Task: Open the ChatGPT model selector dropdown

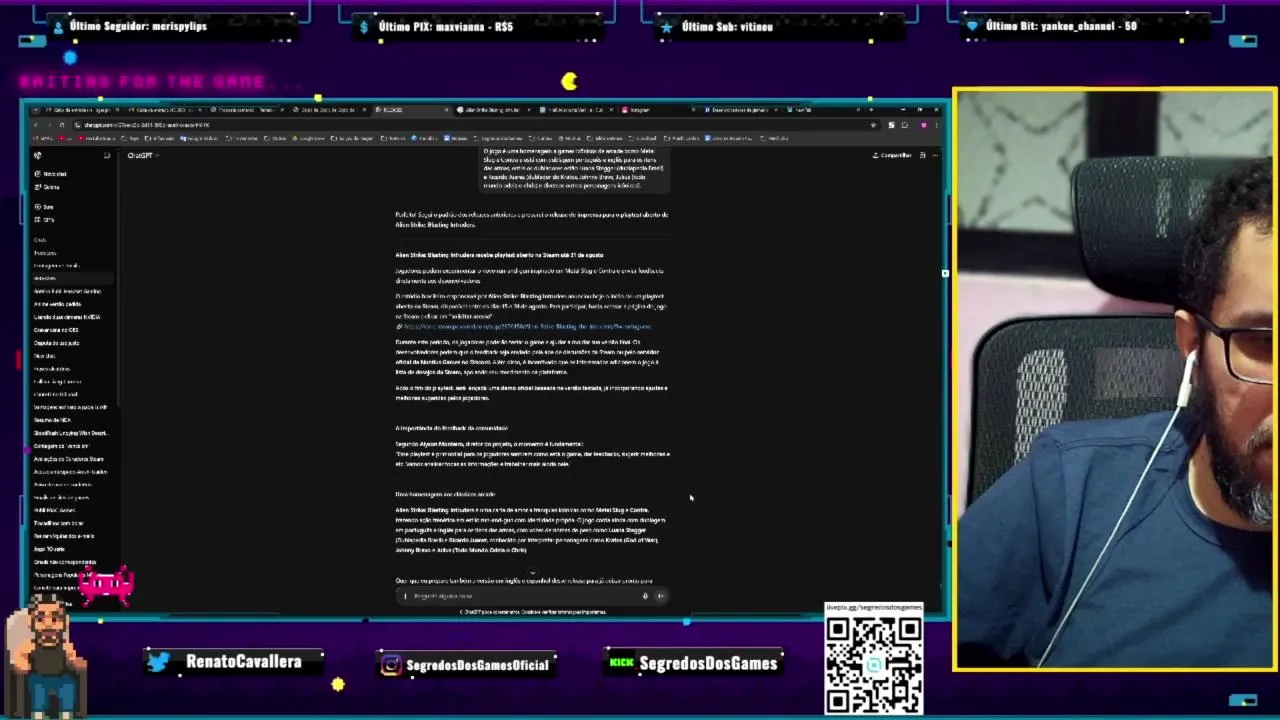Action: (x=143, y=155)
